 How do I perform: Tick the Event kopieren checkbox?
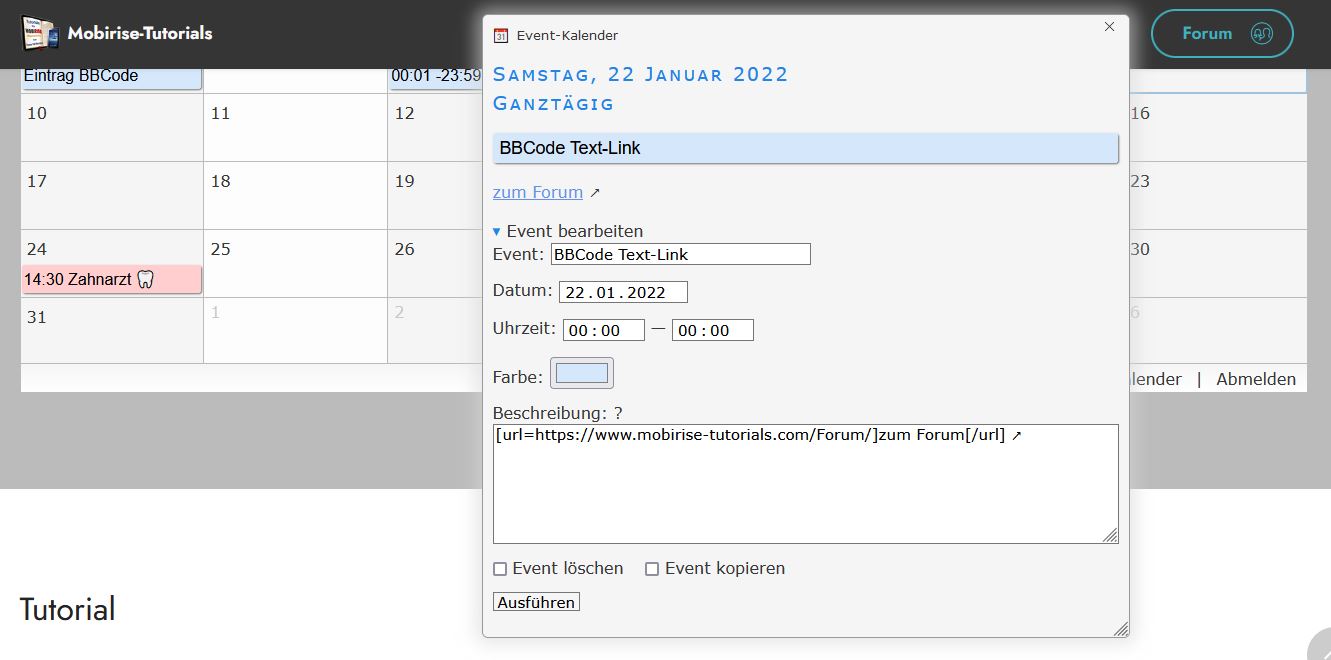coord(652,569)
